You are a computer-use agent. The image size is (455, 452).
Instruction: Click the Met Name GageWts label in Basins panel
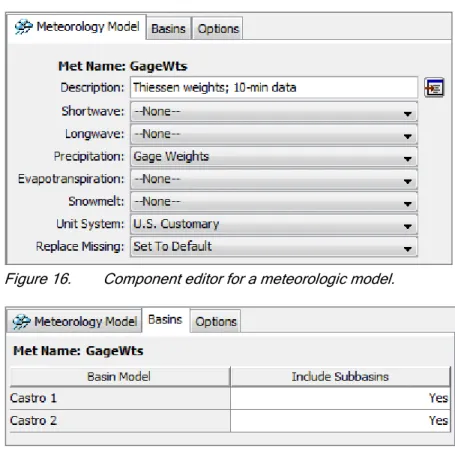(78, 351)
